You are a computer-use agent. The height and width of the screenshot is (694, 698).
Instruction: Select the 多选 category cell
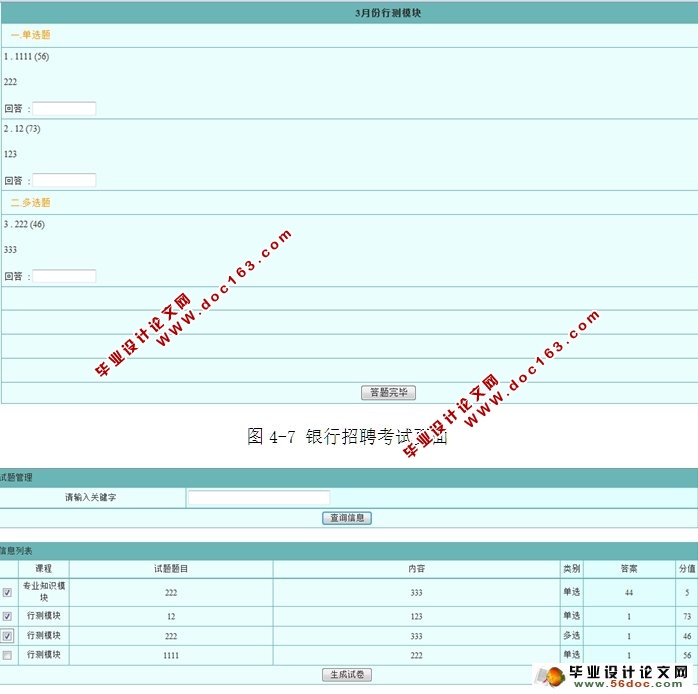(572, 636)
